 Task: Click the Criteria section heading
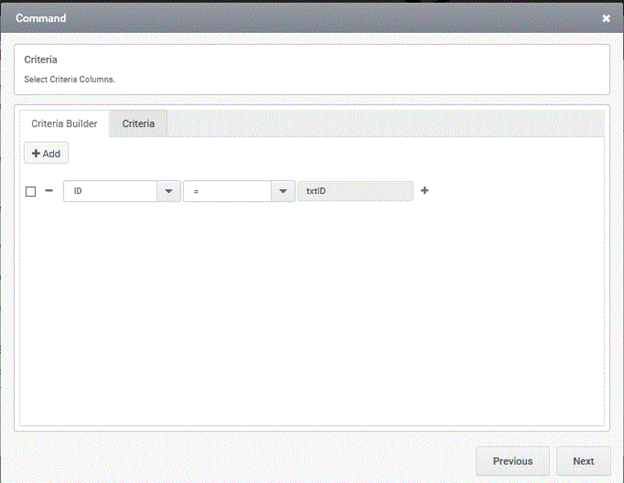(41, 60)
